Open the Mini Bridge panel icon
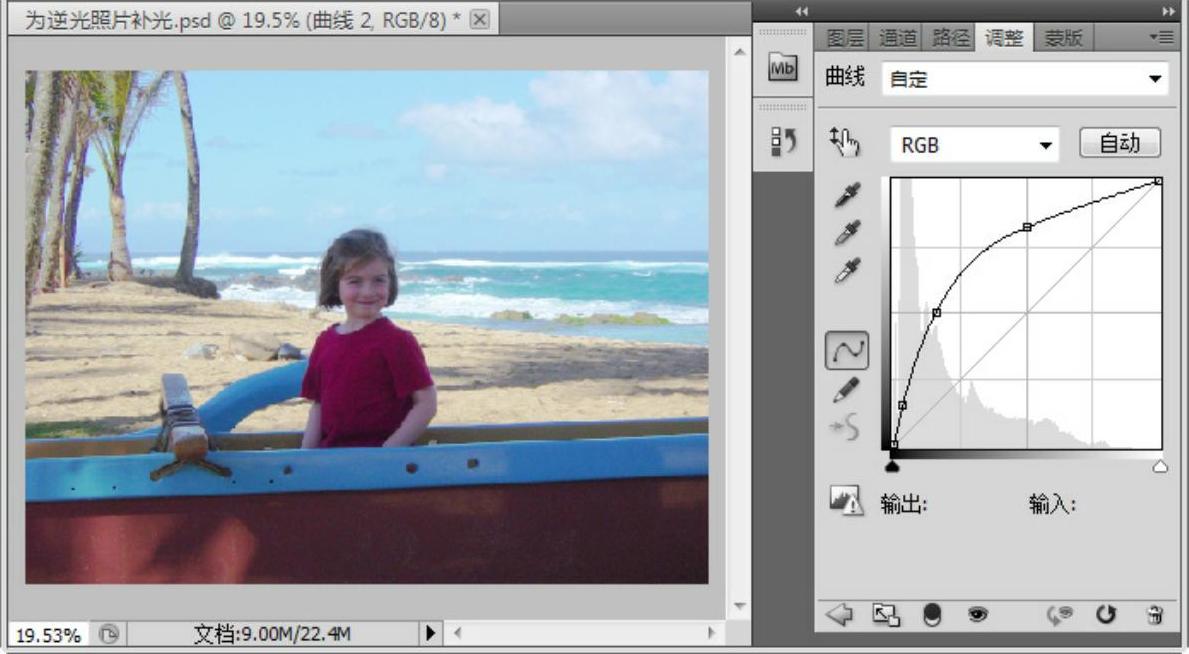Viewport: 1189px width, 654px height. [782, 67]
